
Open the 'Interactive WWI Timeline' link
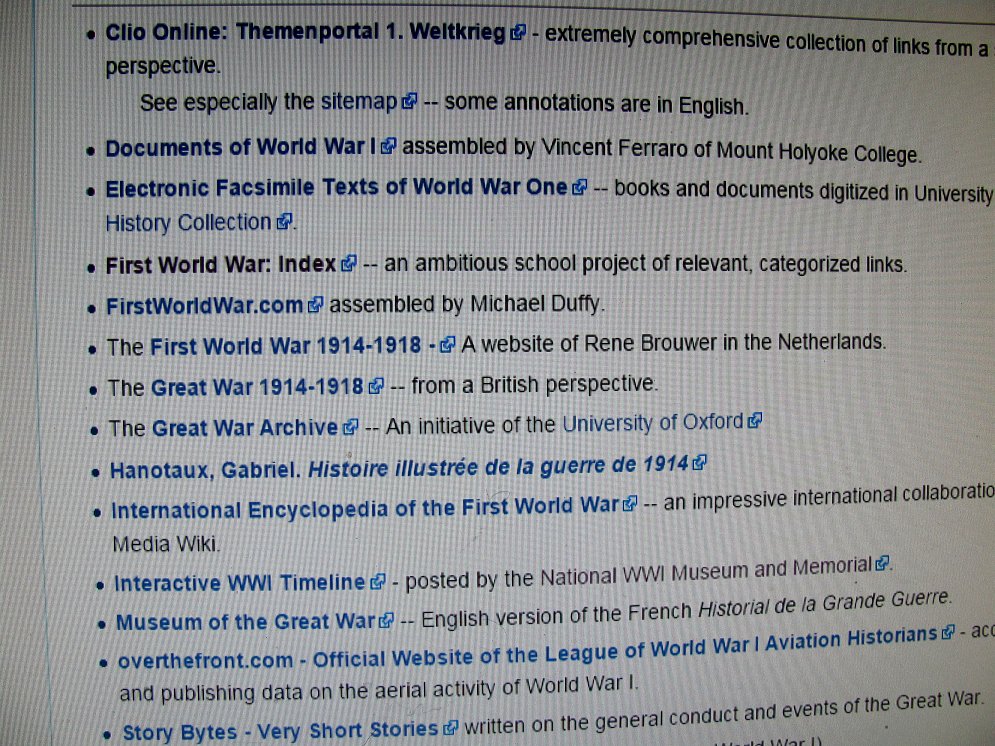click(x=239, y=583)
